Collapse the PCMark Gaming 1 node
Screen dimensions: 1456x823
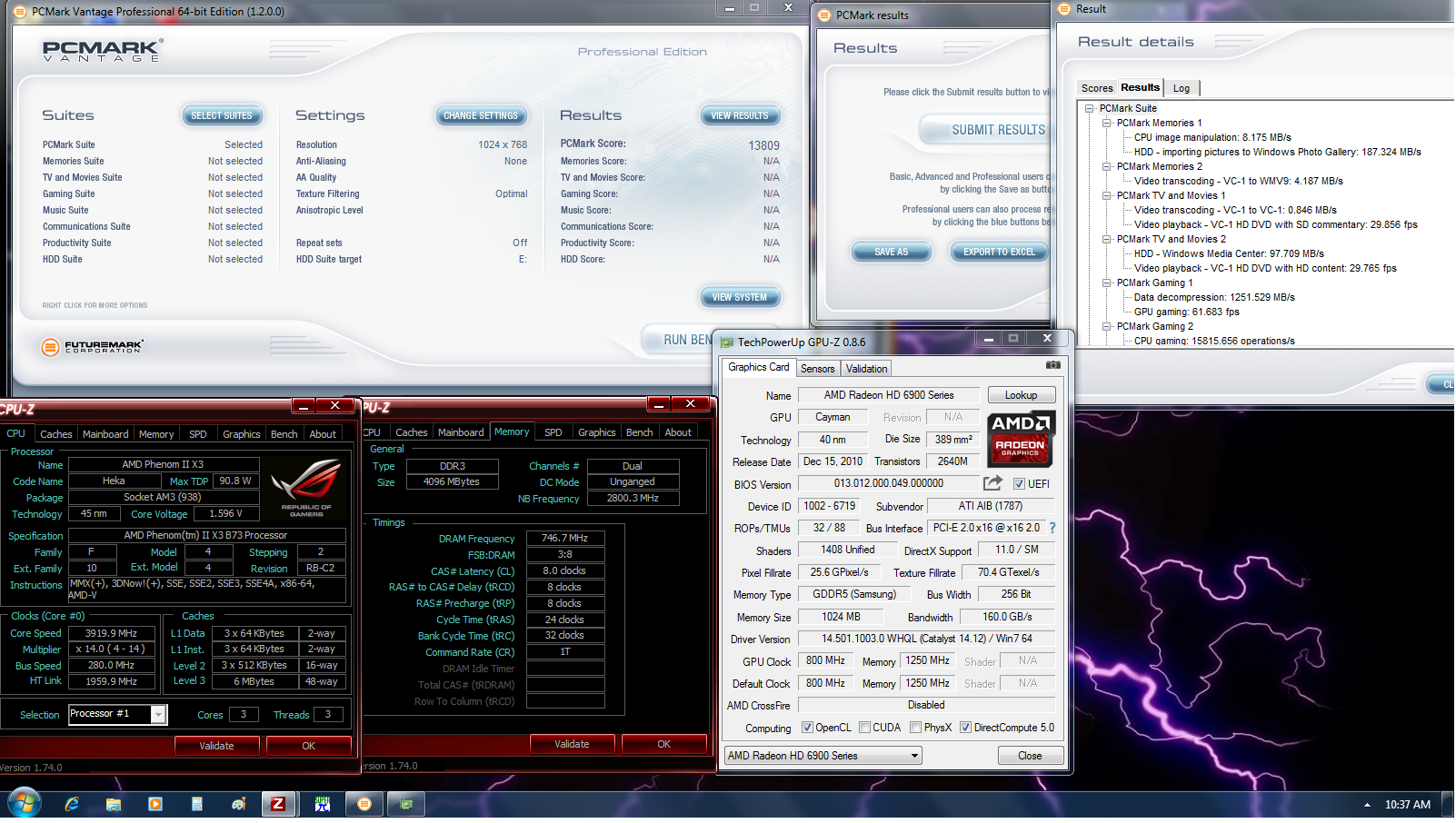pyautogui.click(x=1107, y=283)
